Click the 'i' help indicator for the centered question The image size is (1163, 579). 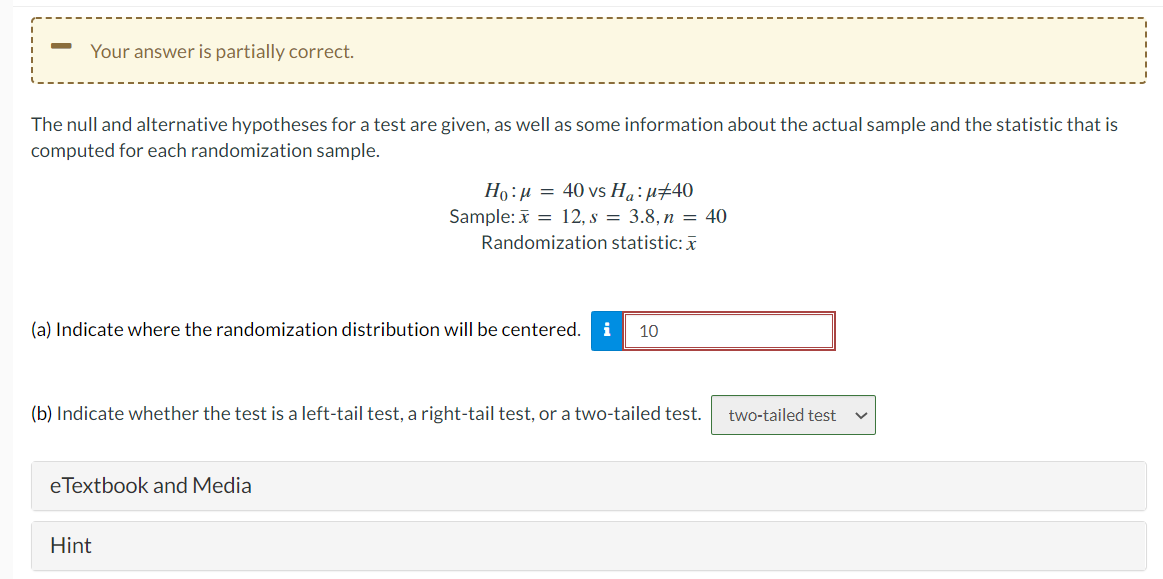tap(608, 330)
